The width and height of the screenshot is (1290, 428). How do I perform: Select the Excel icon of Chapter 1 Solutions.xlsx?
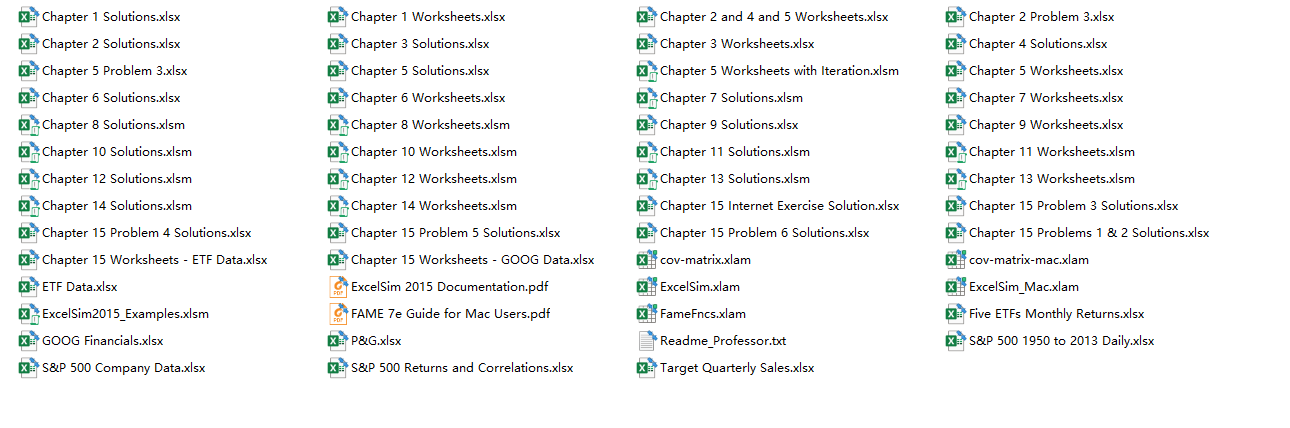[x=28, y=17]
